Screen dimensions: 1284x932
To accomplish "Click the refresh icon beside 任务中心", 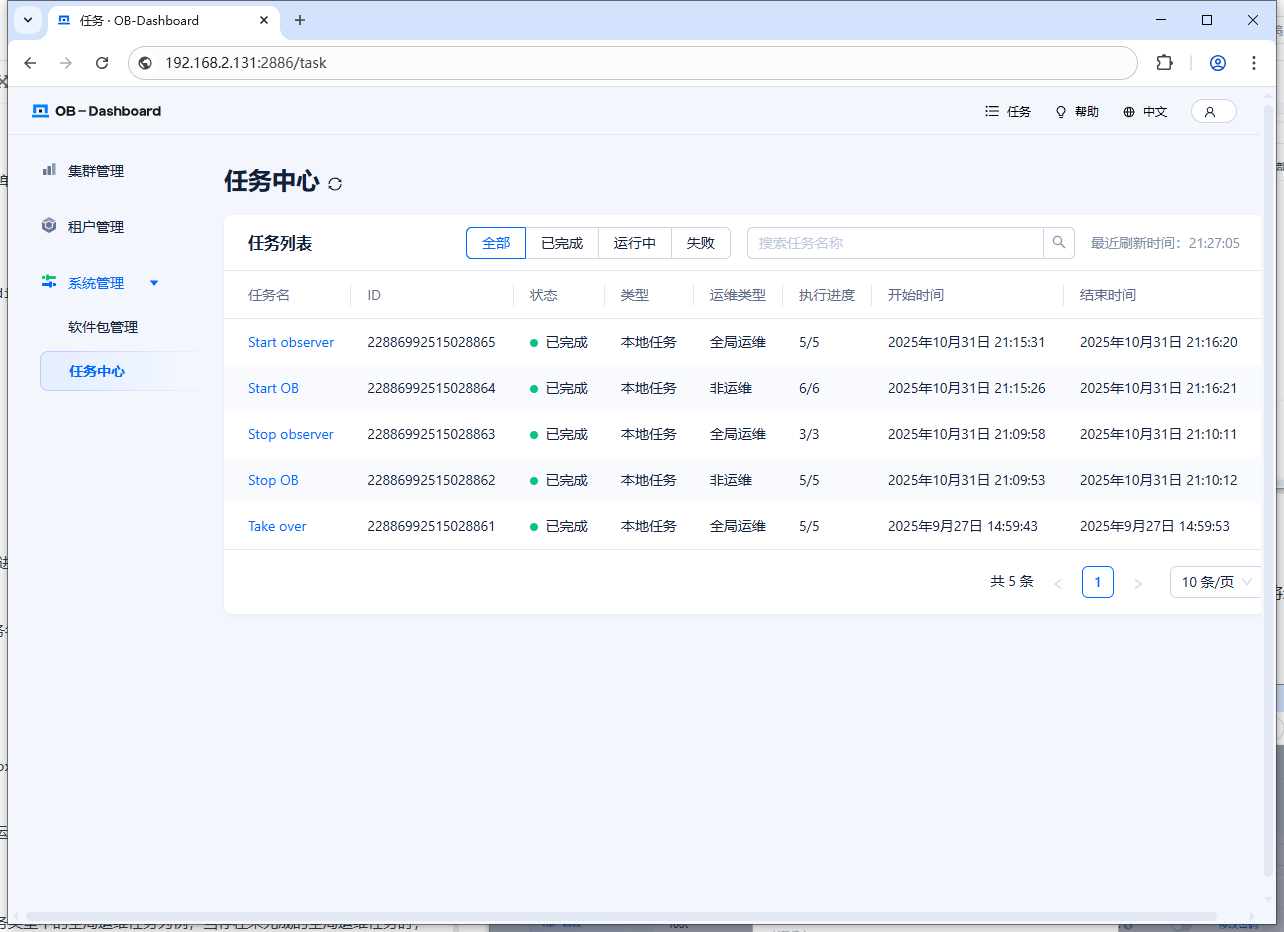I will coord(335,184).
